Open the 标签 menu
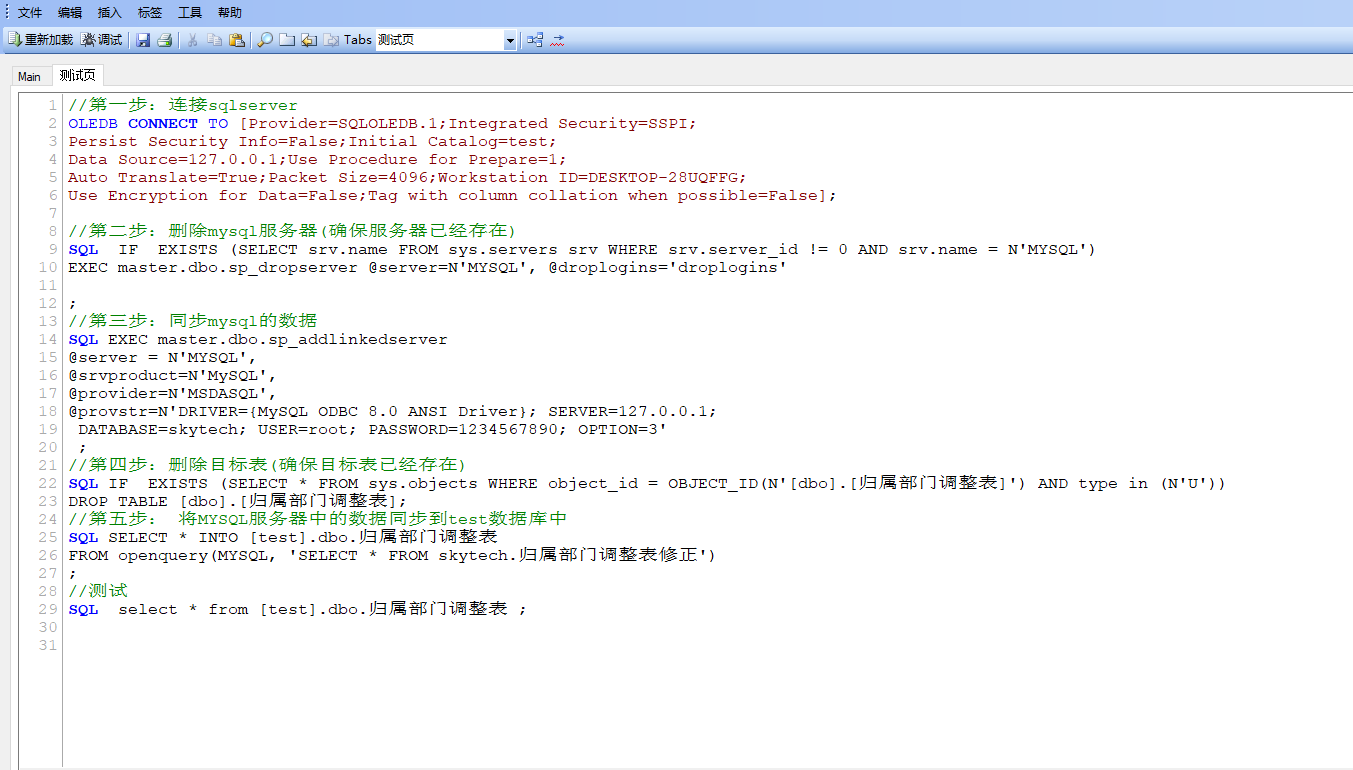The image size is (1353, 770). 150,13
